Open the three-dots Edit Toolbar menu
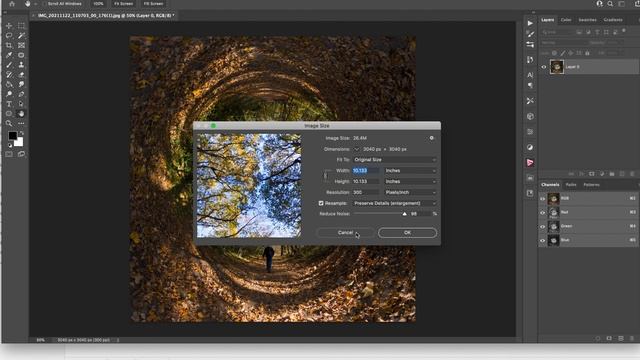Screen dimensions: 640x360 click(x=21, y=123)
